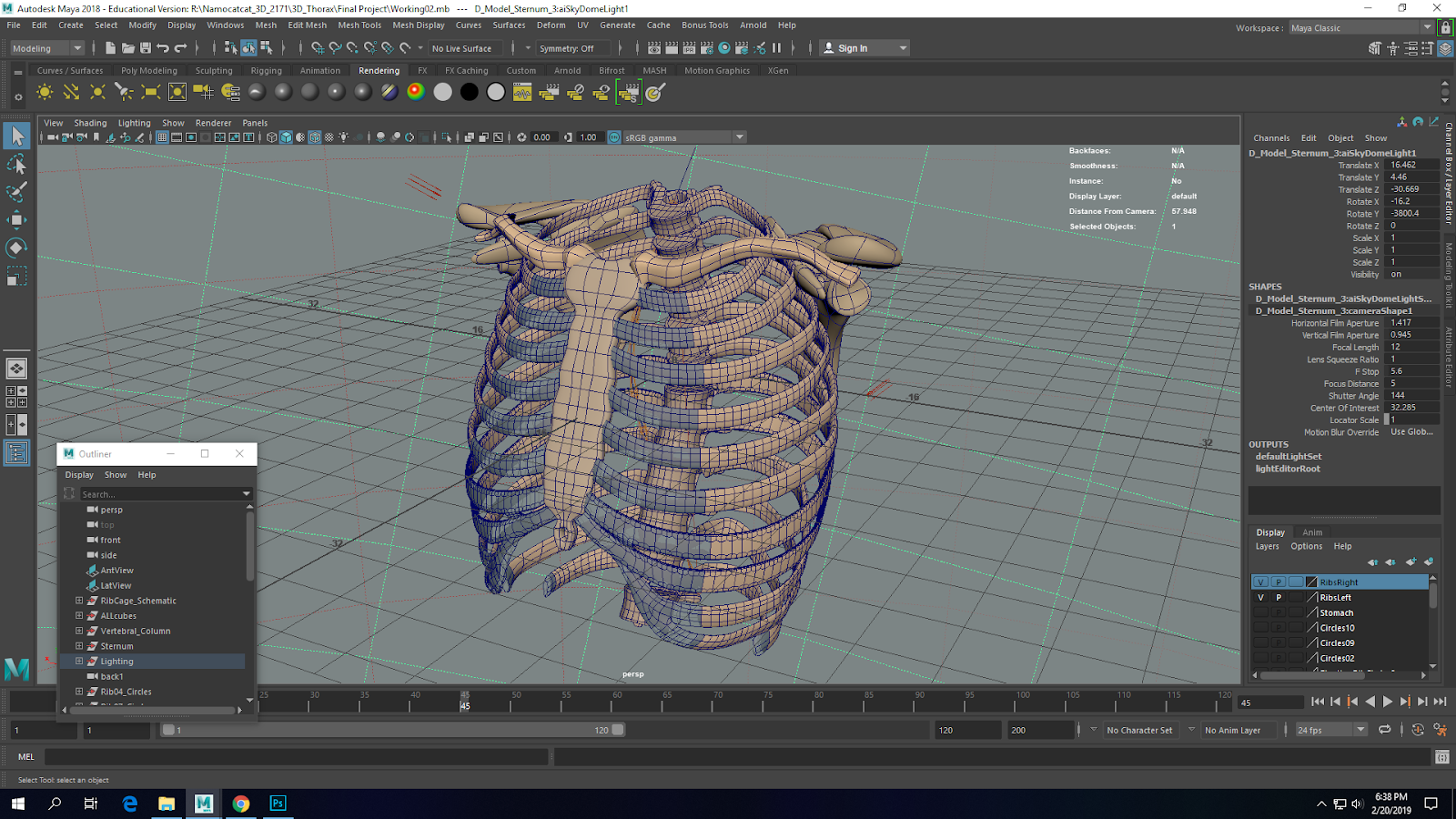Viewport: 1456px width, 819px height.
Task: Click the No Character Set button
Action: [x=1140, y=729]
